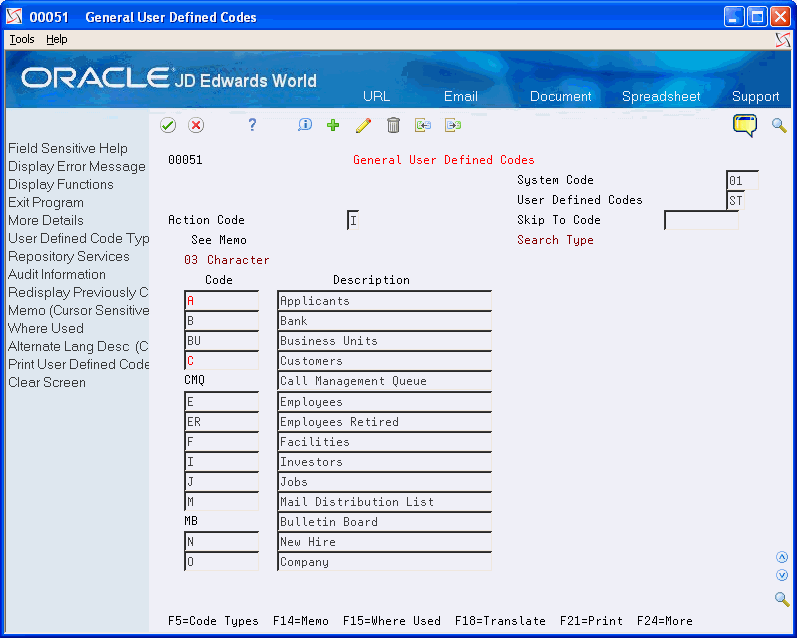
Task: Click the green checkmark OK icon
Action: coord(168,125)
